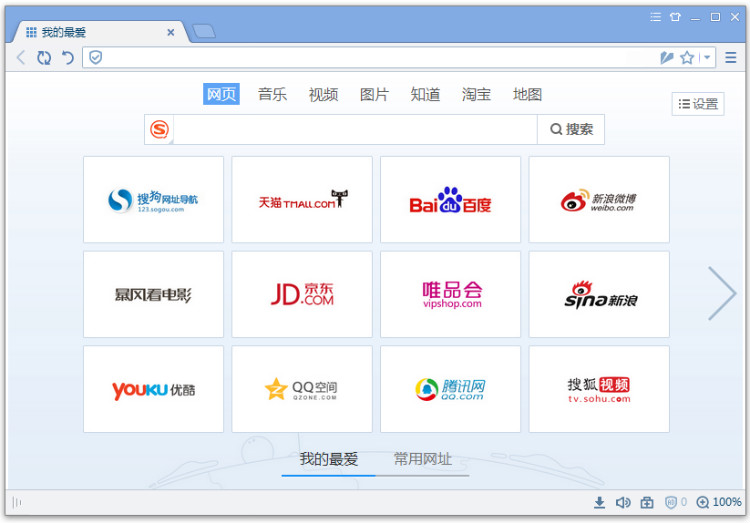This screenshot has height=523, width=750.
Task: Close the 我的最爱 tab
Action: tap(171, 33)
